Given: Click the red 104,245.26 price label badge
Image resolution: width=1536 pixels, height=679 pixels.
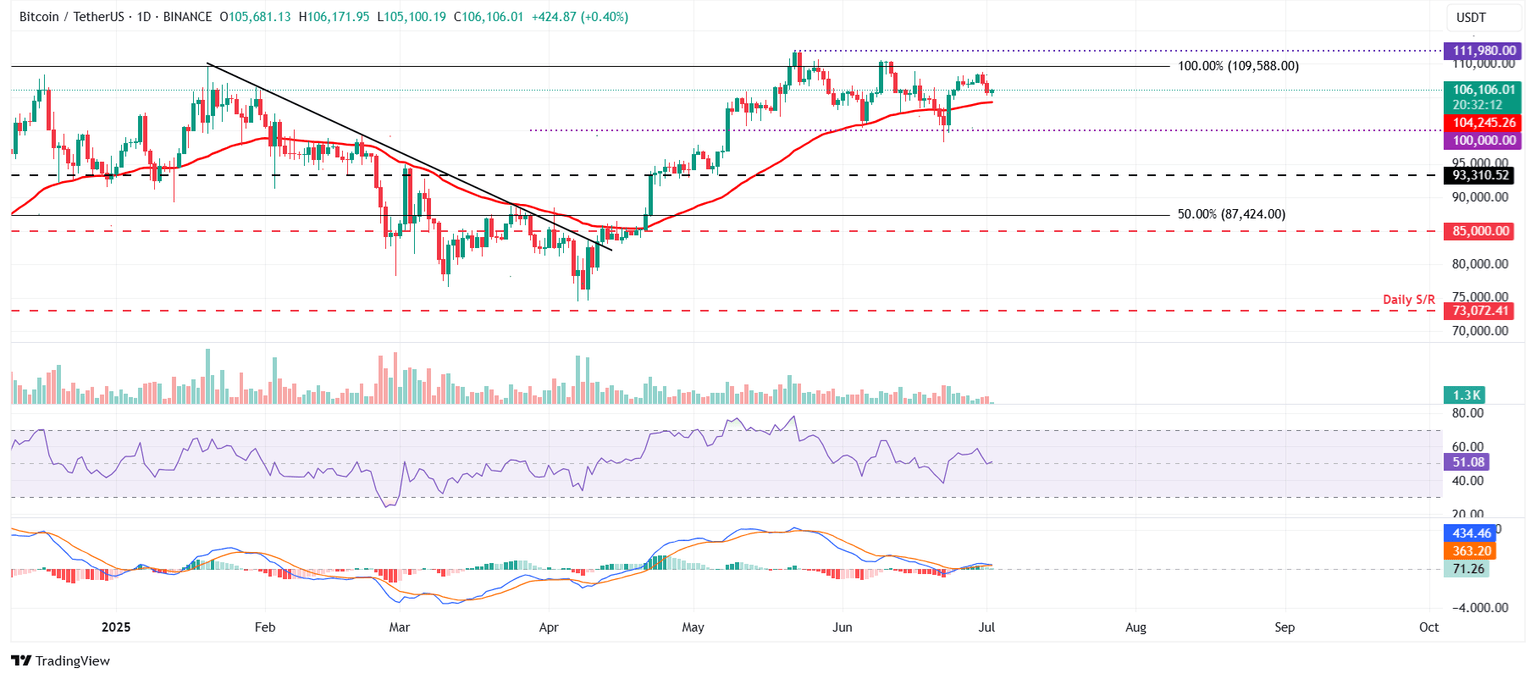Looking at the screenshot, I should coord(1483,122).
